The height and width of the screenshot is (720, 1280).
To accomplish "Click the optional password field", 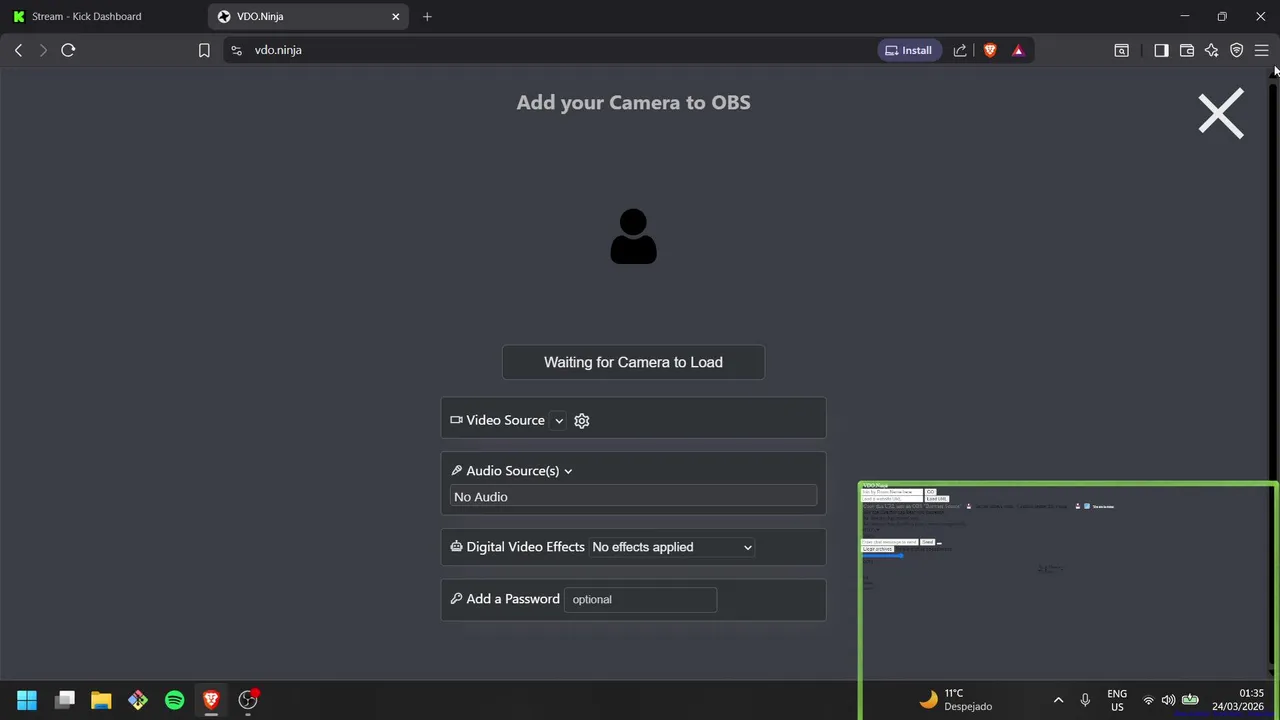I will point(640,600).
